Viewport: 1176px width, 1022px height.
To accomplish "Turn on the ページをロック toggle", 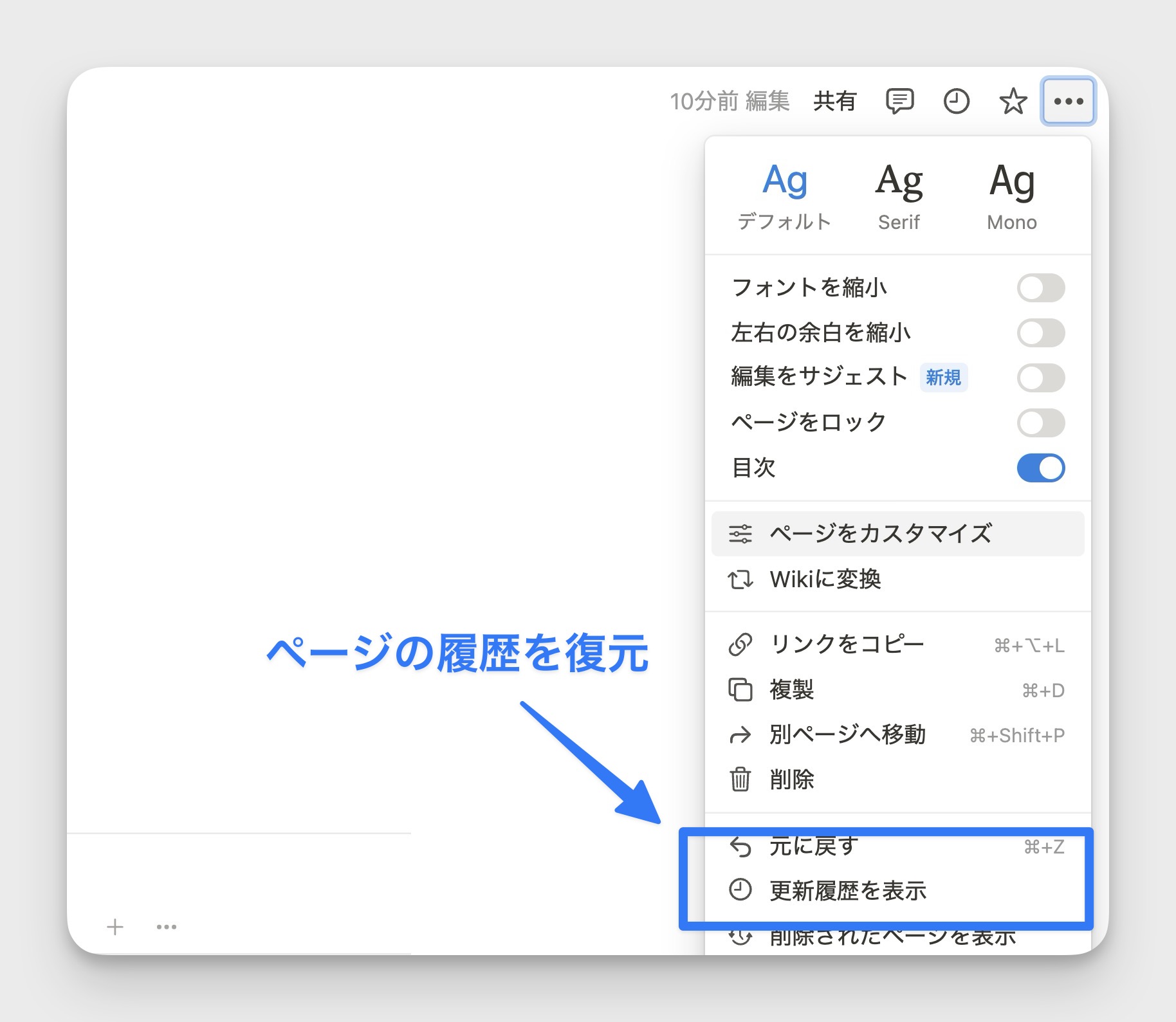I will pos(1040,423).
